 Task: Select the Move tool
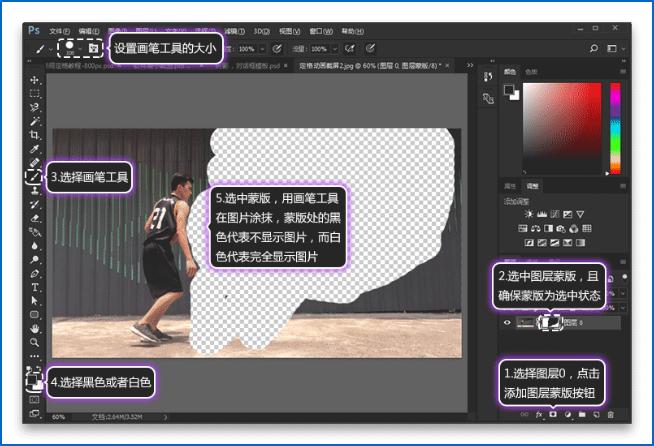[35, 80]
